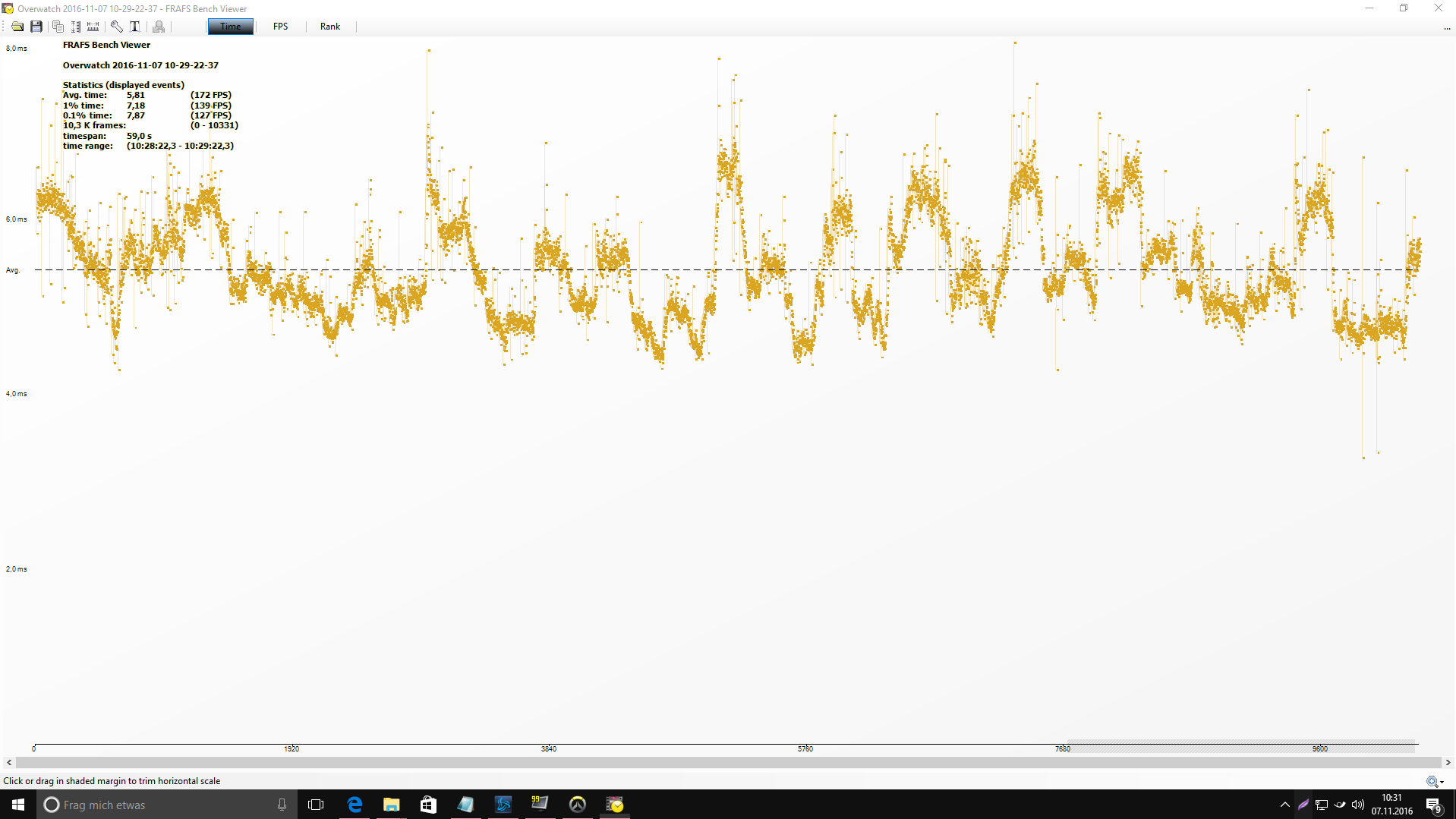Click the purple feather tray icon
Screen dimensions: 1456x819
tap(1303, 805)
